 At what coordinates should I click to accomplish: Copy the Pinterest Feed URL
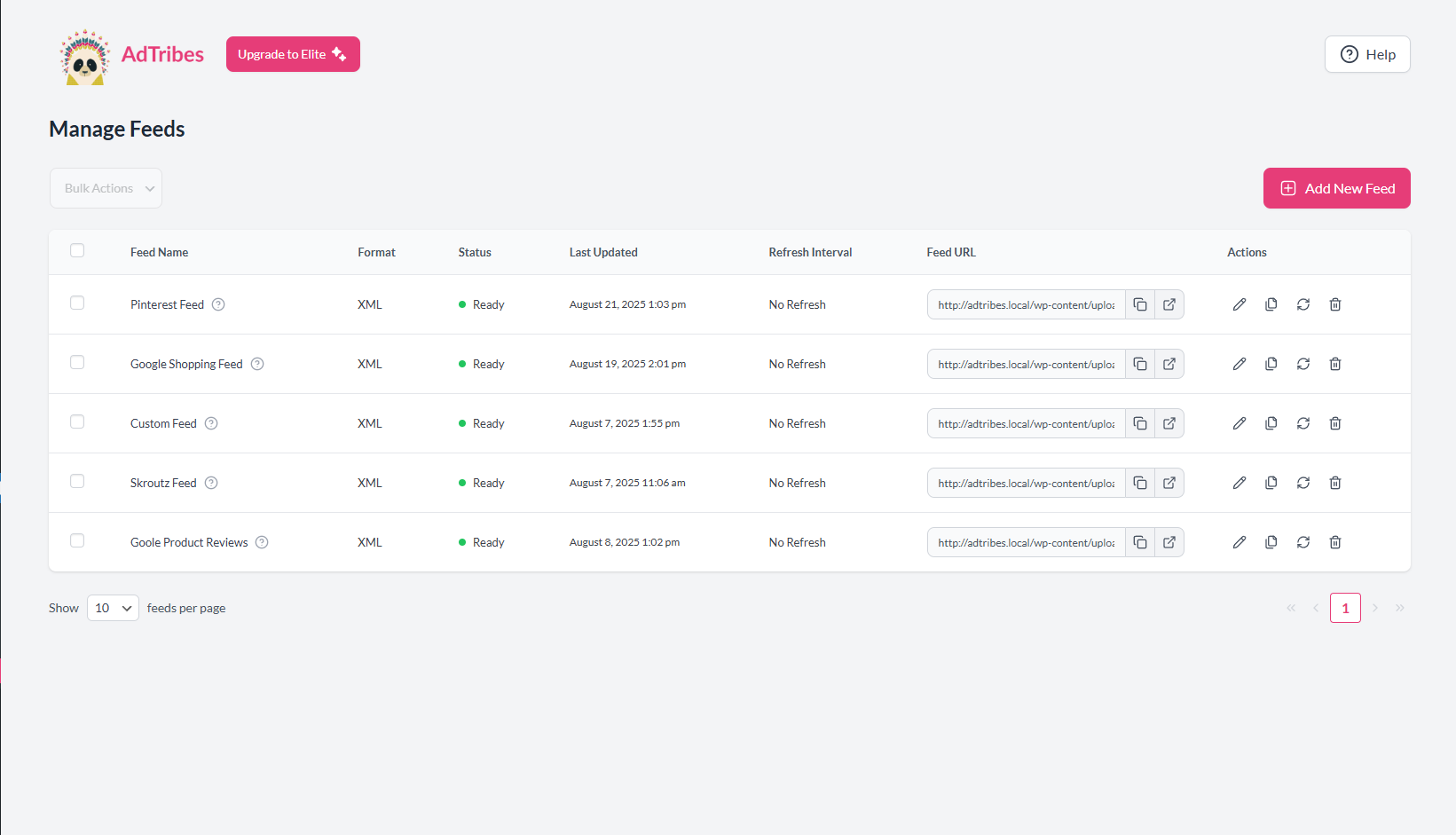click(1140, 304)
